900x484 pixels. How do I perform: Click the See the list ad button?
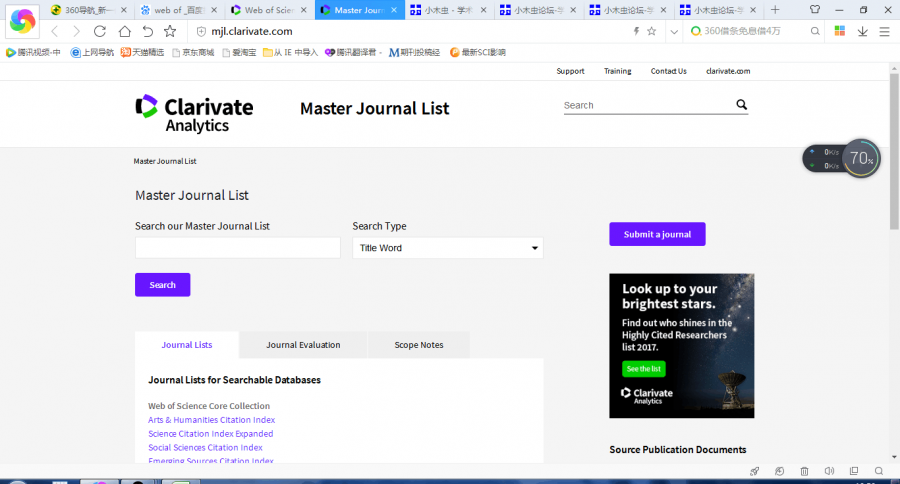pos(643,369)
